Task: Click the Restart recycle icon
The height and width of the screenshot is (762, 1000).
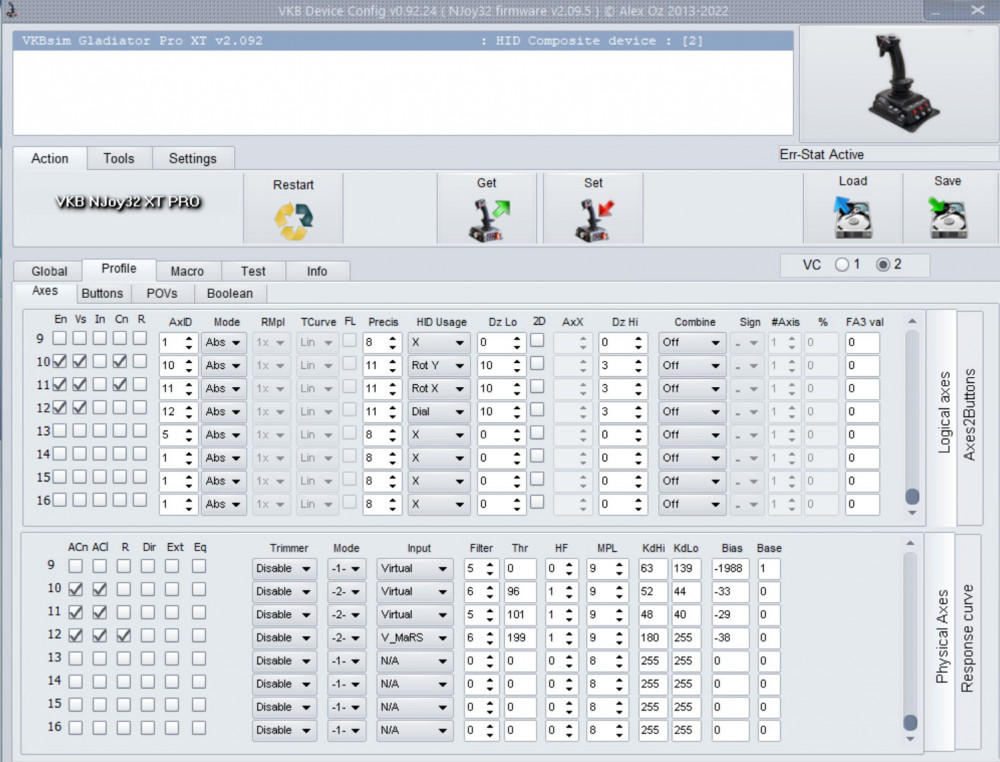Action: pos(293,221)
